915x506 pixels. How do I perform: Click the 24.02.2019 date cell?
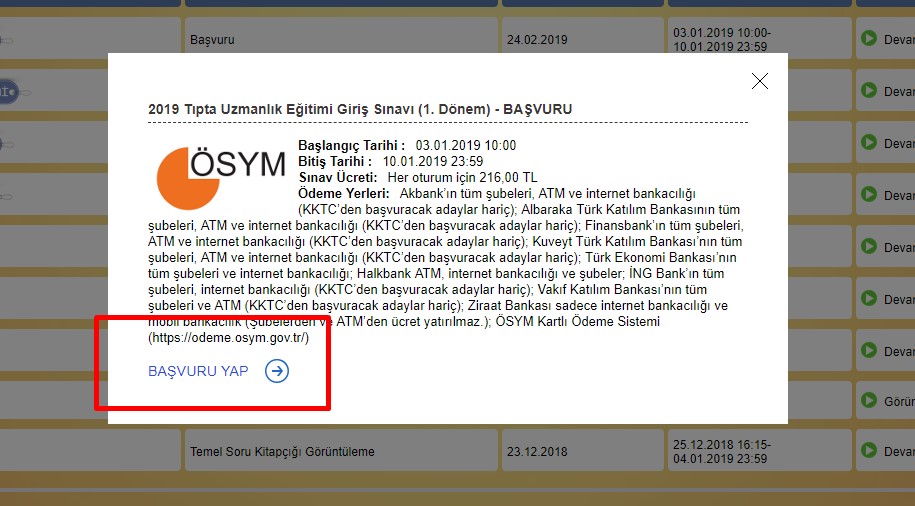coord(537,40)
